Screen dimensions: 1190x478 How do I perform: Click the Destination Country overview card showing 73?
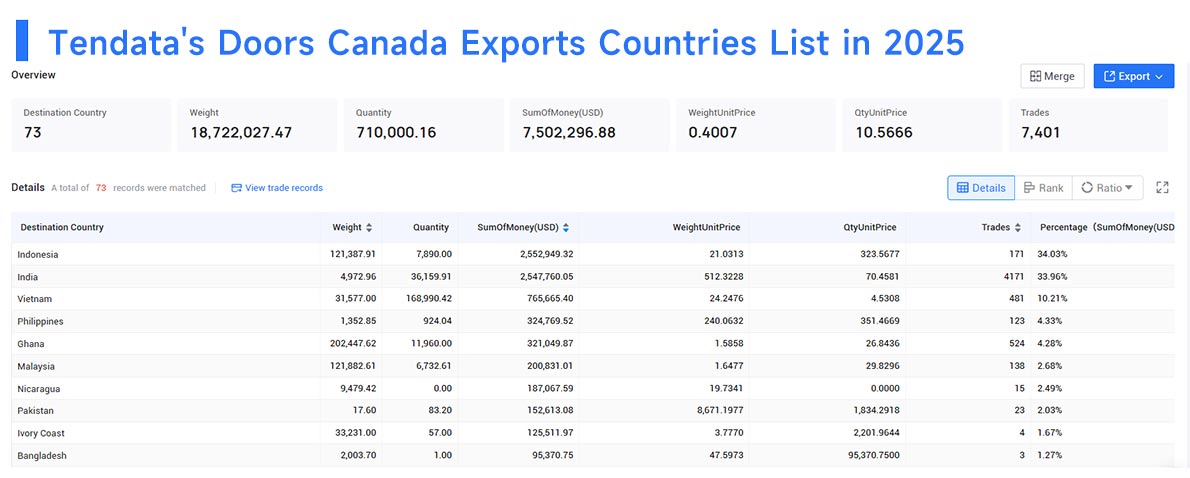click(x=91, y=124)
